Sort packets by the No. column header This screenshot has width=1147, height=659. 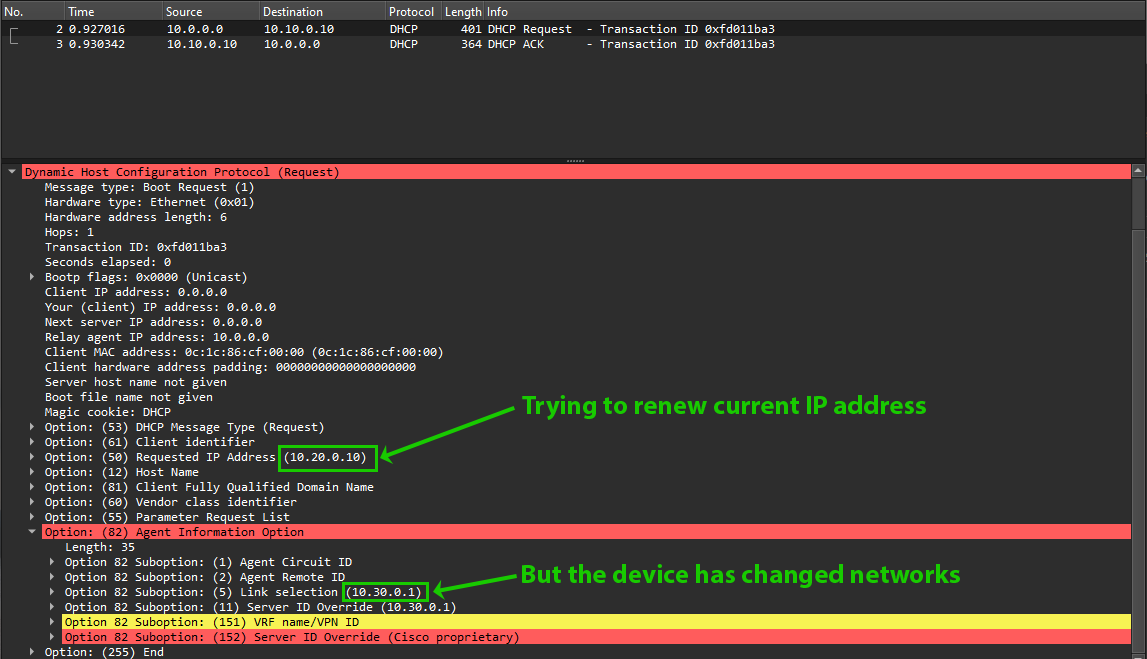click(32, 12)
